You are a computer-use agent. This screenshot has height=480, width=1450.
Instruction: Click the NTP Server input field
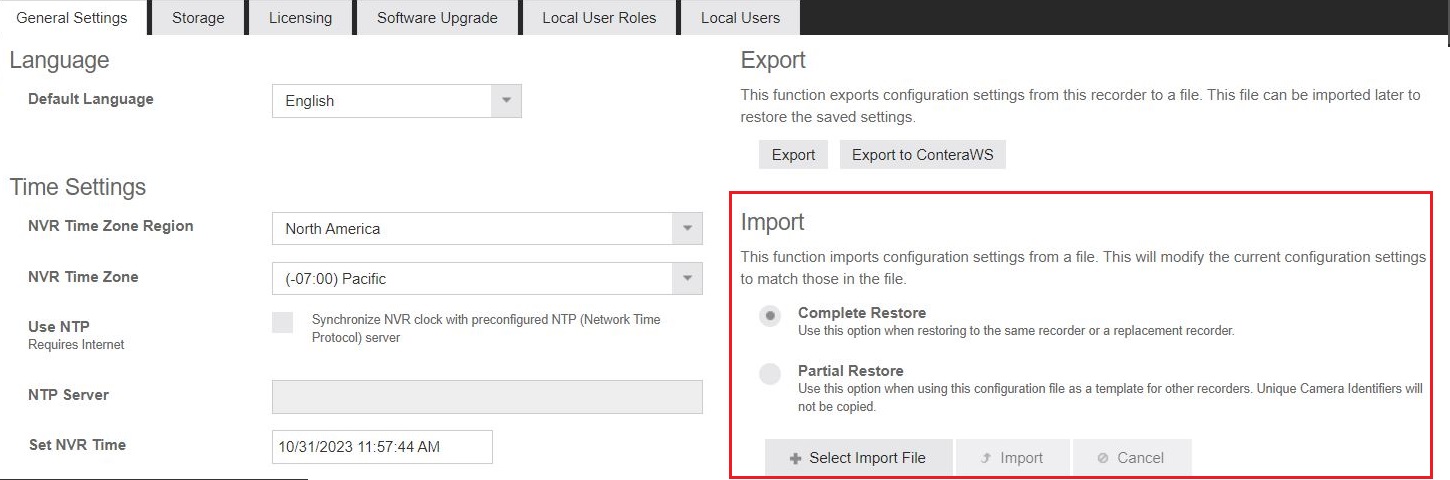pyautogui.click(x=487, y=397)
